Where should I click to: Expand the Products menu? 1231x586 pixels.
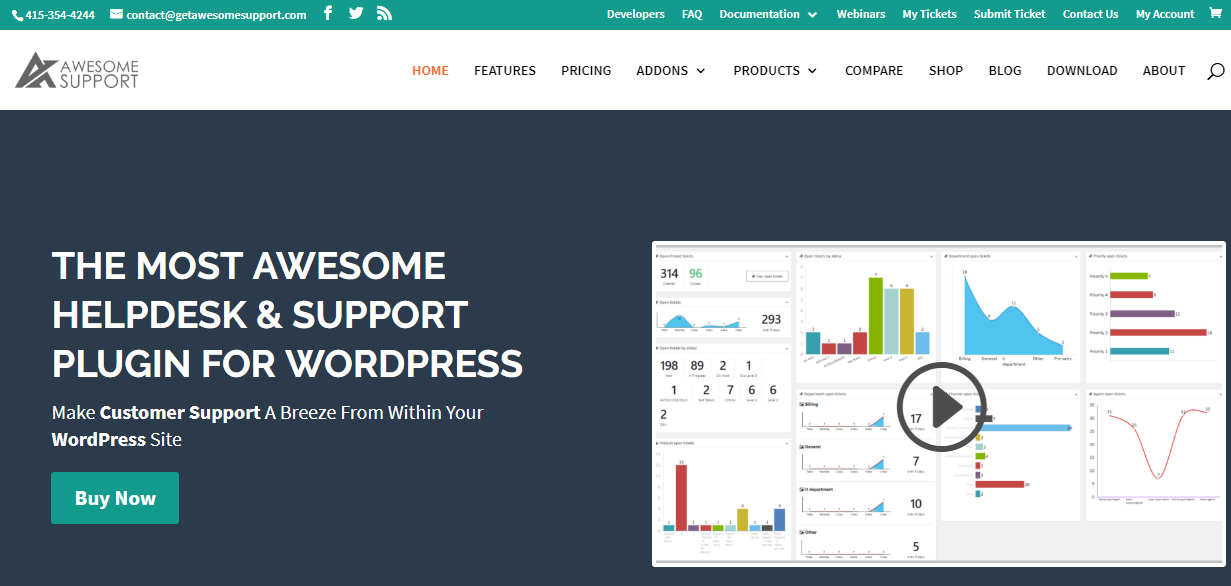775,70
